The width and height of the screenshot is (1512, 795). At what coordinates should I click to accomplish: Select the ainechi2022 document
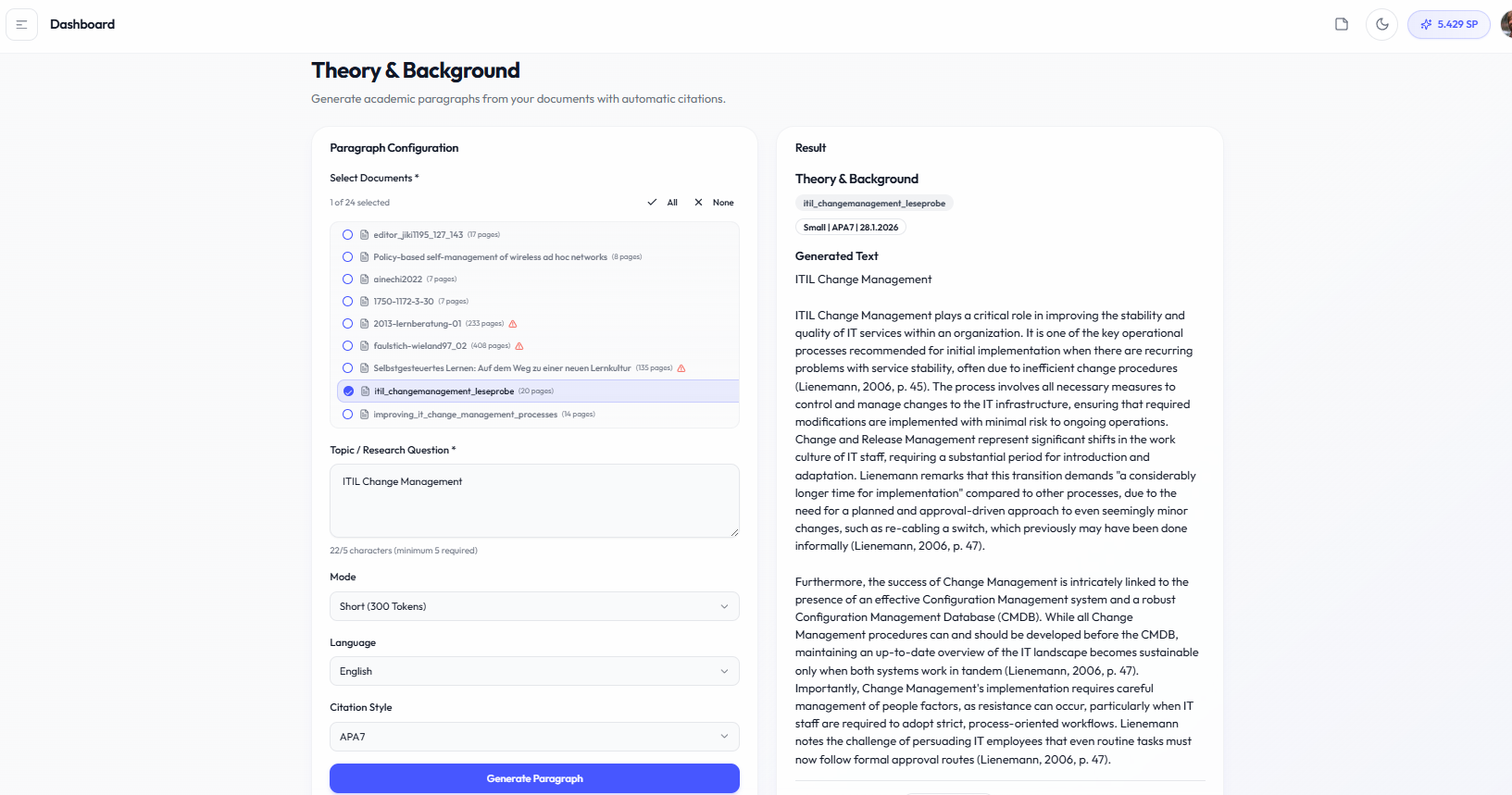click(x=348, y=279)
